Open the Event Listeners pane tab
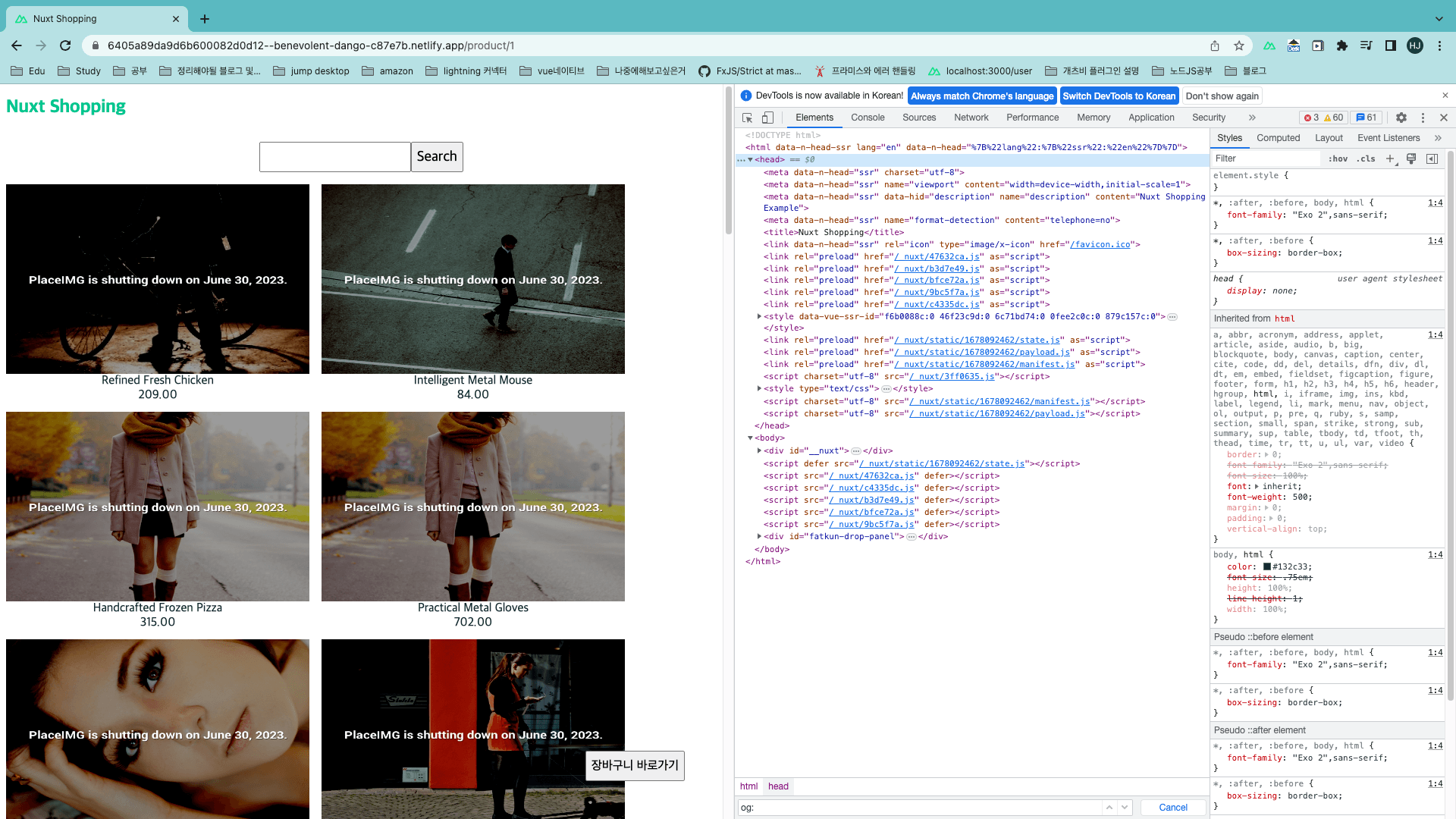This screenshot has width=1456, height=819. [1389, 138]
